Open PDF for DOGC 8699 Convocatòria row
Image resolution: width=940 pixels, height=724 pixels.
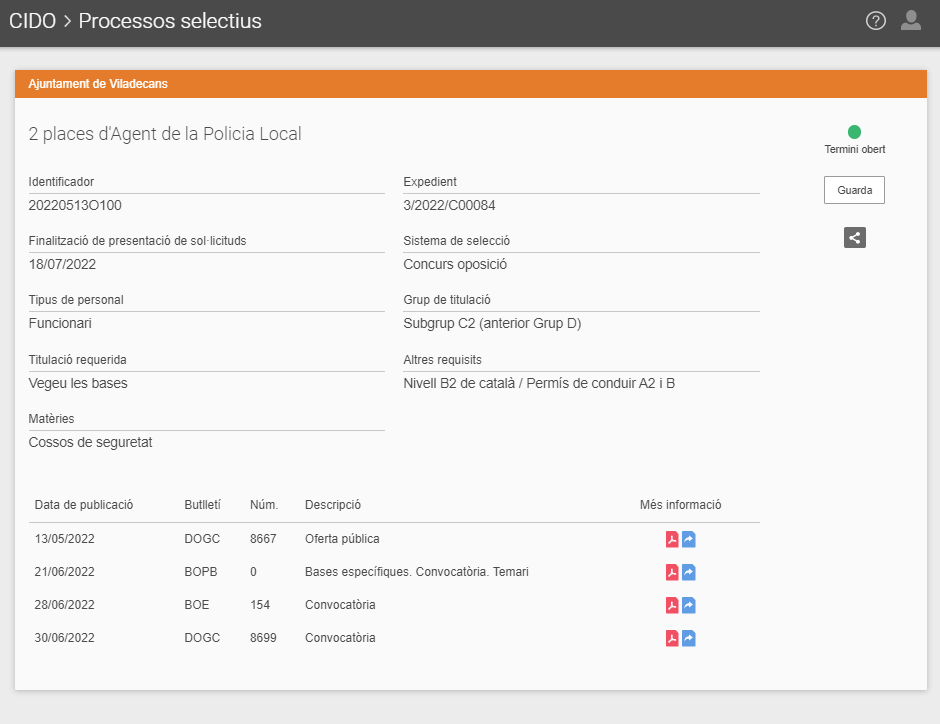click(x=672, y=638)
